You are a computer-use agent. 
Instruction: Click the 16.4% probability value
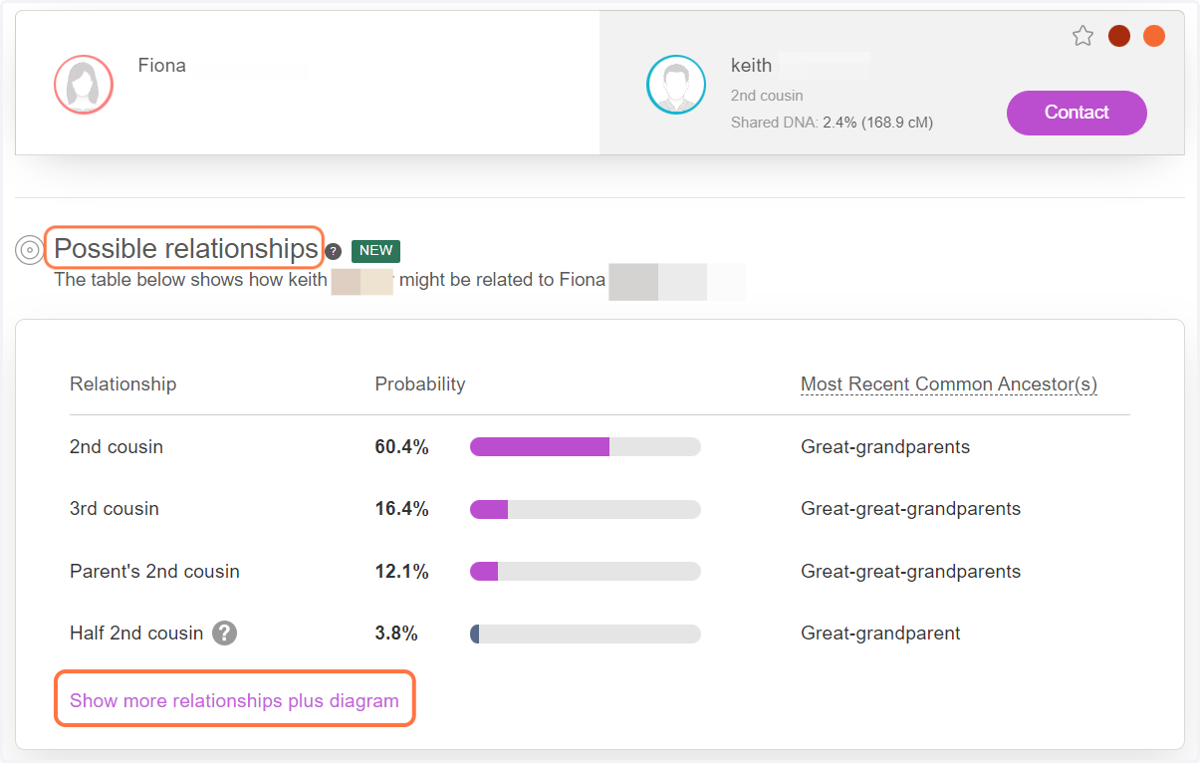402,509
